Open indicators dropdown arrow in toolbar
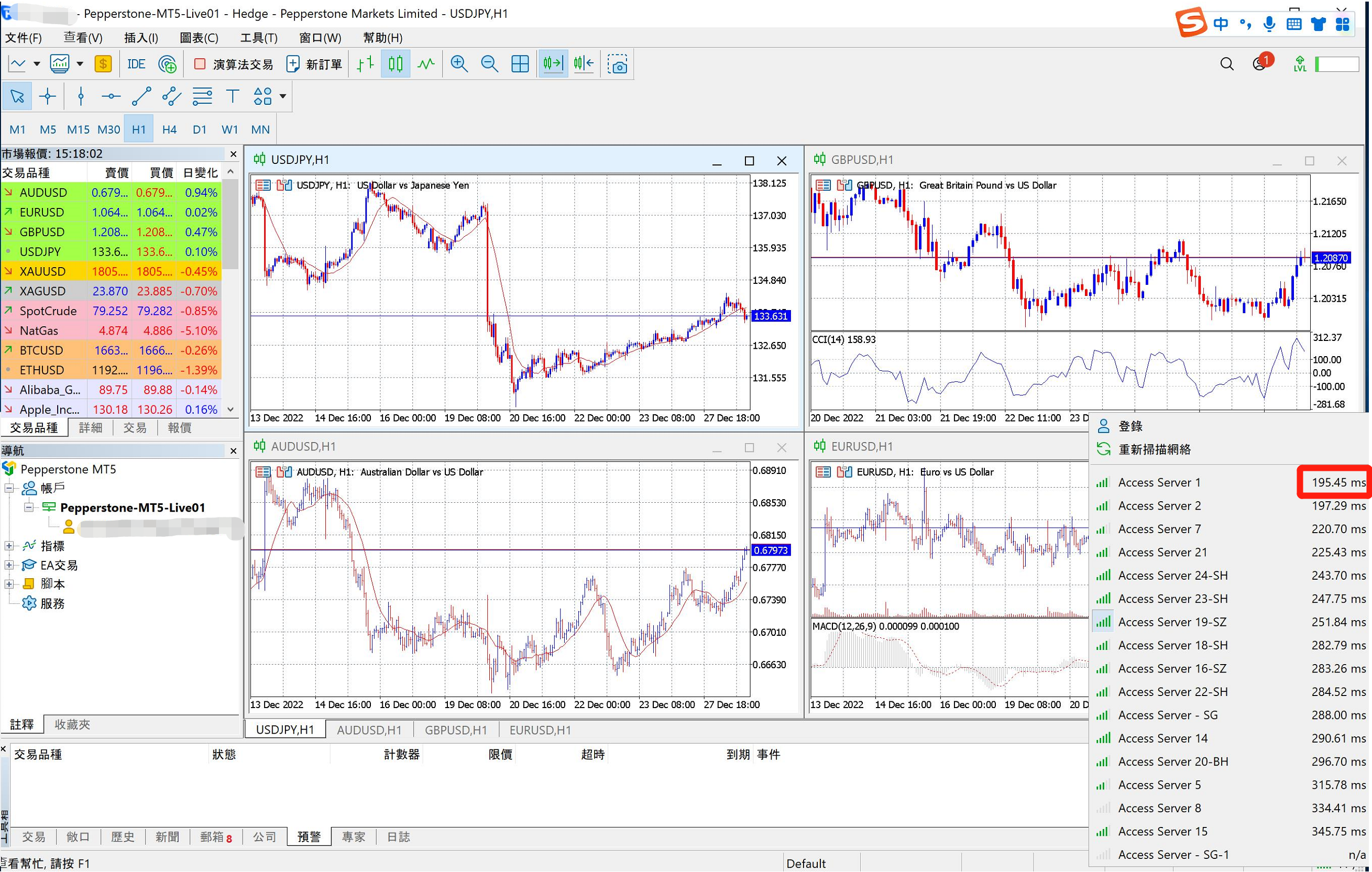1372x872 pixels. 80,64
